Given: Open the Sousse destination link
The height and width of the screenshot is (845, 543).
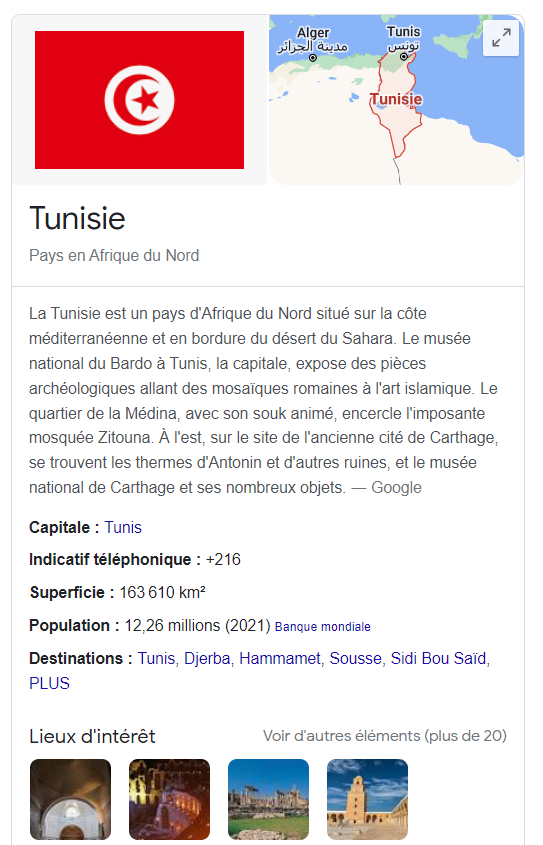Looking at the screenshot, I should (x=356, y=659).
